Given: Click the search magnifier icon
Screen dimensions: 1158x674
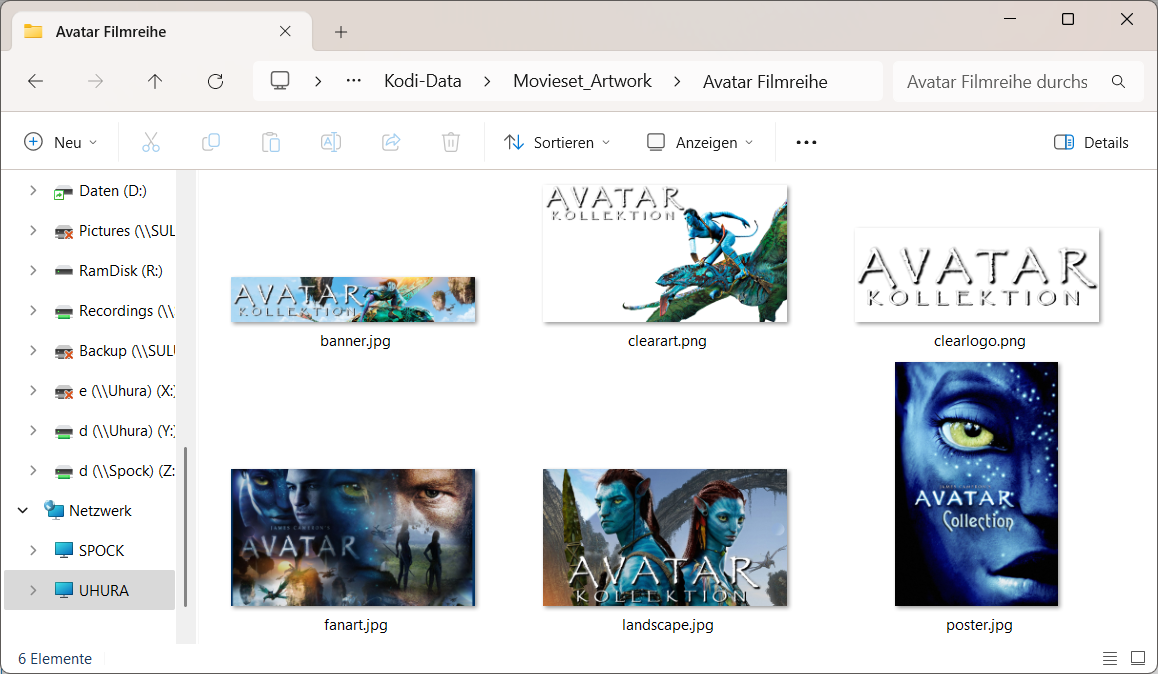Looking at the screenshot, I should coord(1118,81).
